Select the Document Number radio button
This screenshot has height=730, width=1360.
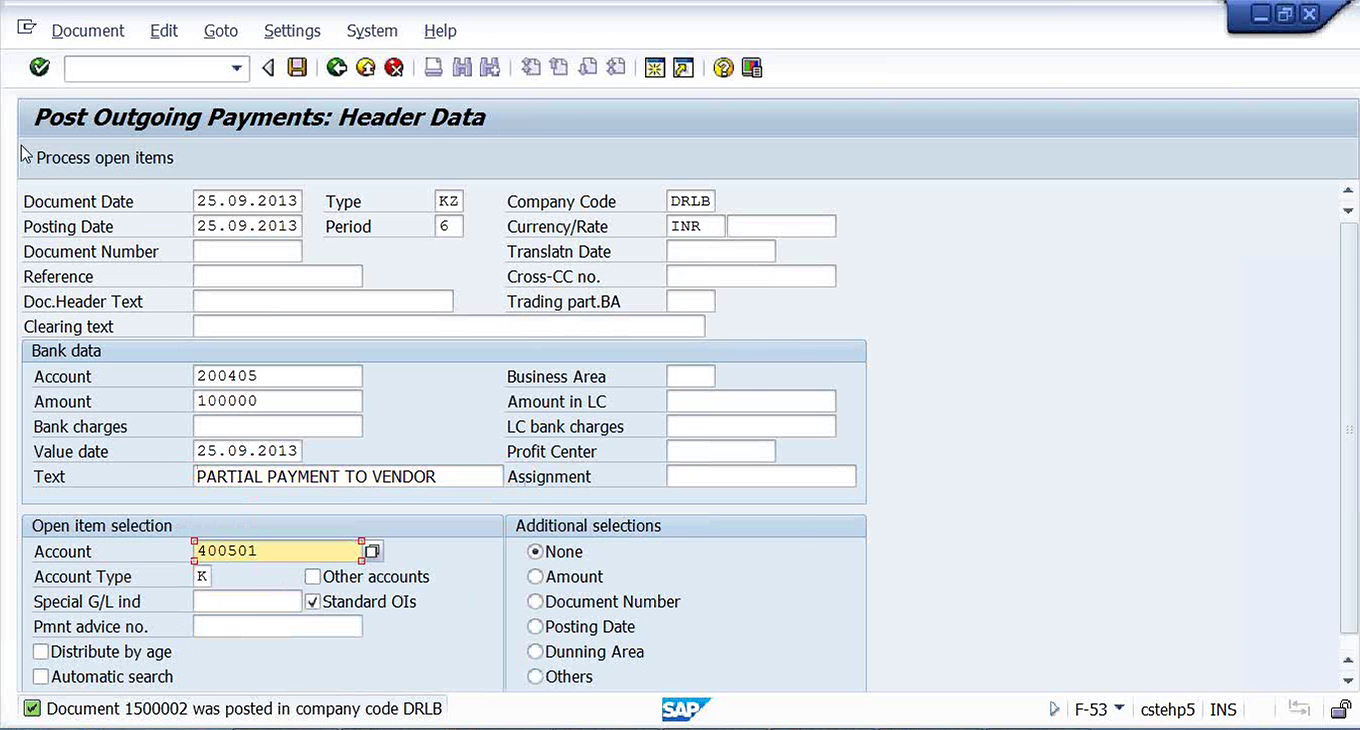point(536,602)
